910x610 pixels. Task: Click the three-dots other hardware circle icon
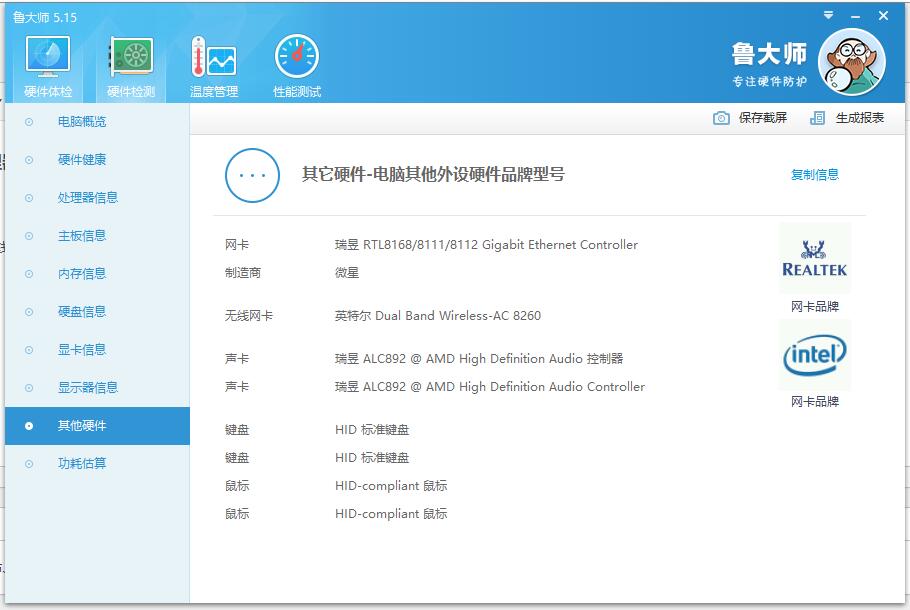[252, 175]
